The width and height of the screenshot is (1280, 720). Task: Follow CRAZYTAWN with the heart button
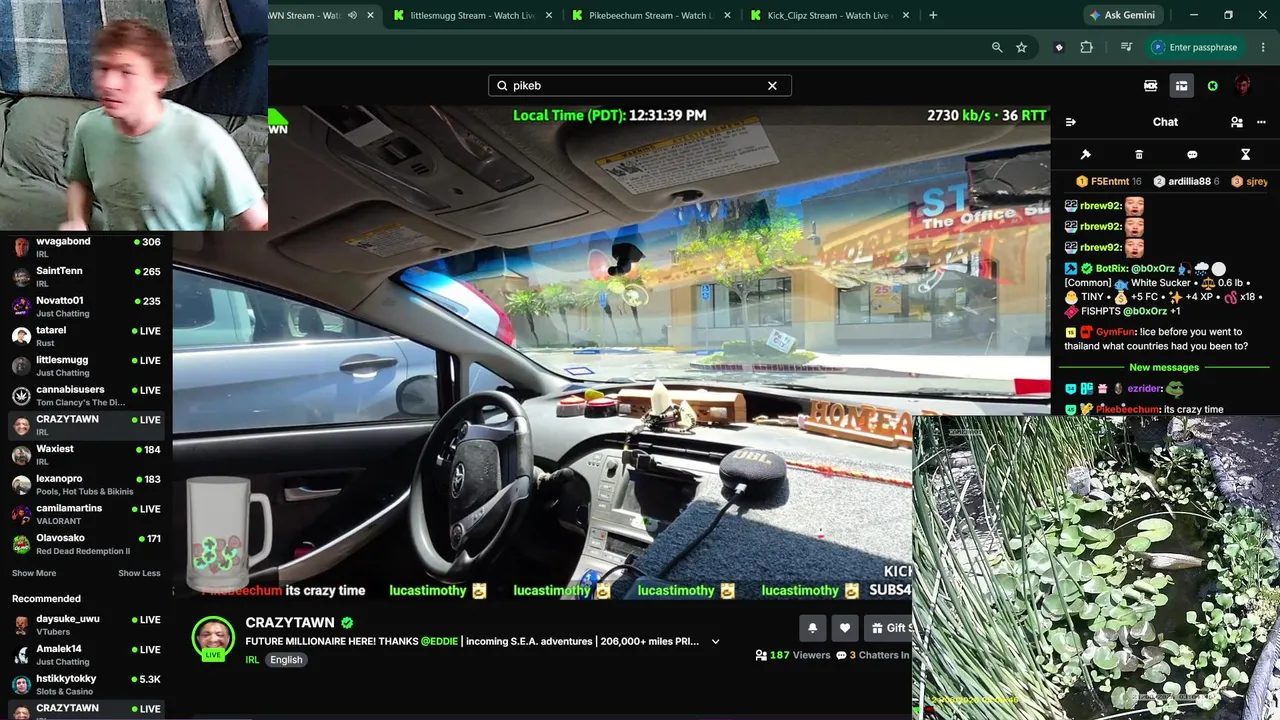tap(845, 628)
